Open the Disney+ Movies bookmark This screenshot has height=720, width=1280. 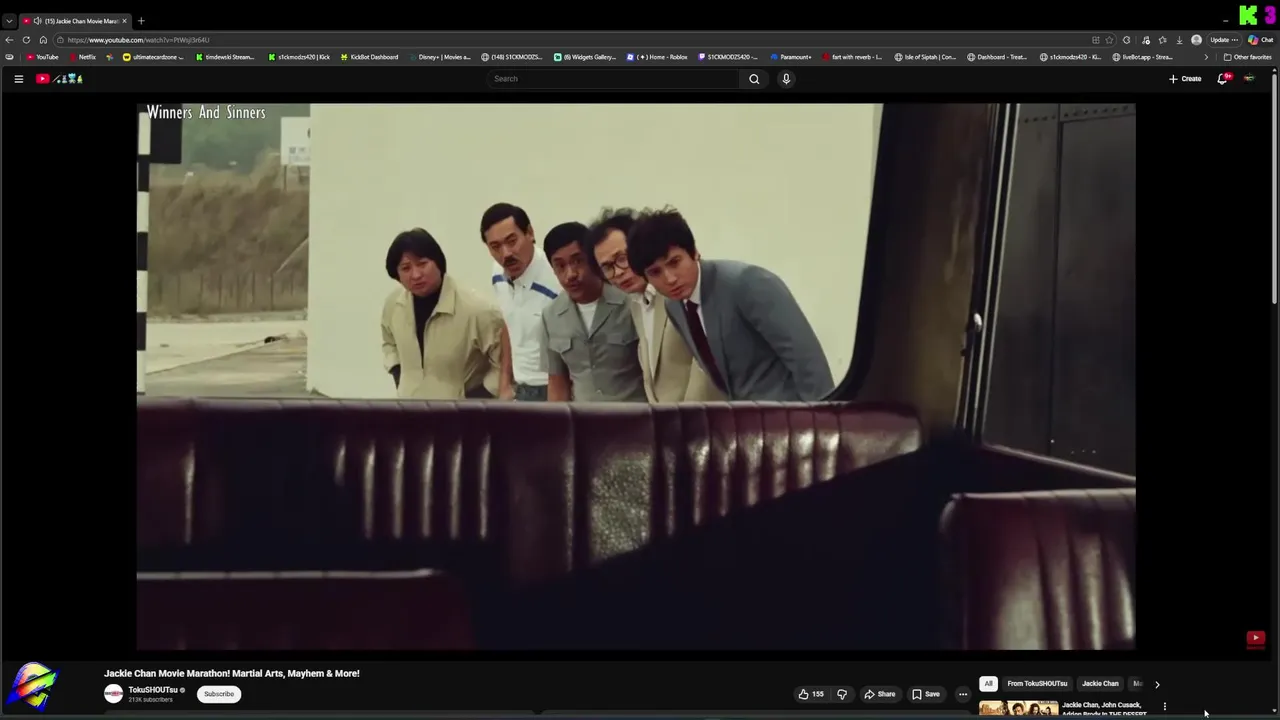(x=439, y=57)
